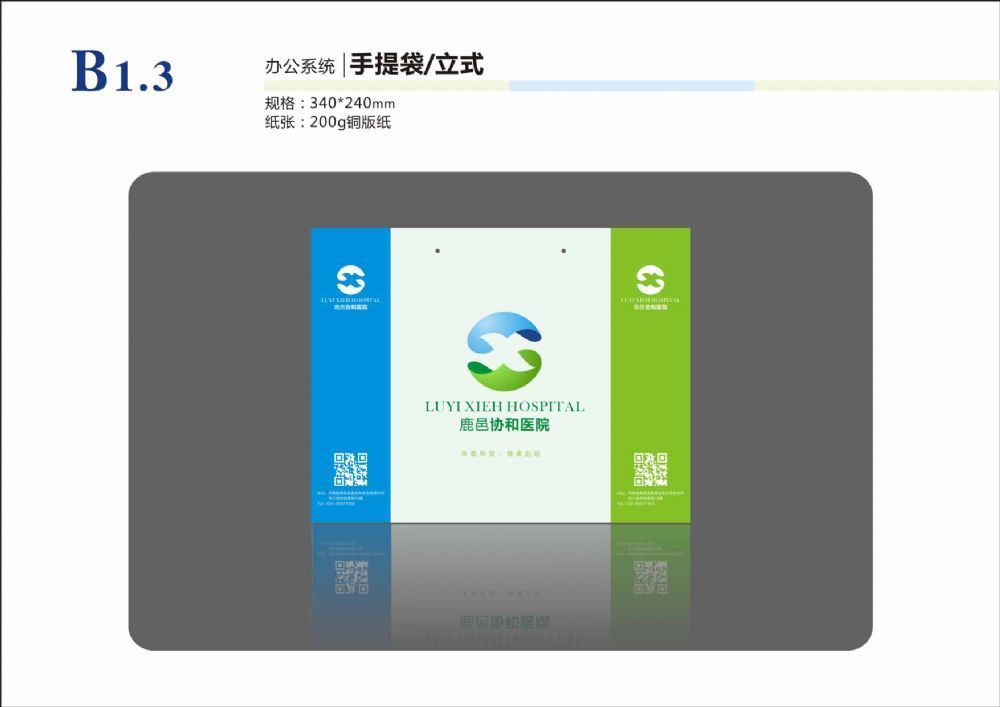The height and width of the screenshot is (707, 1000).
Task: Click the 鹿邑协和医院 text in bag center
Action: click(501, 425)
